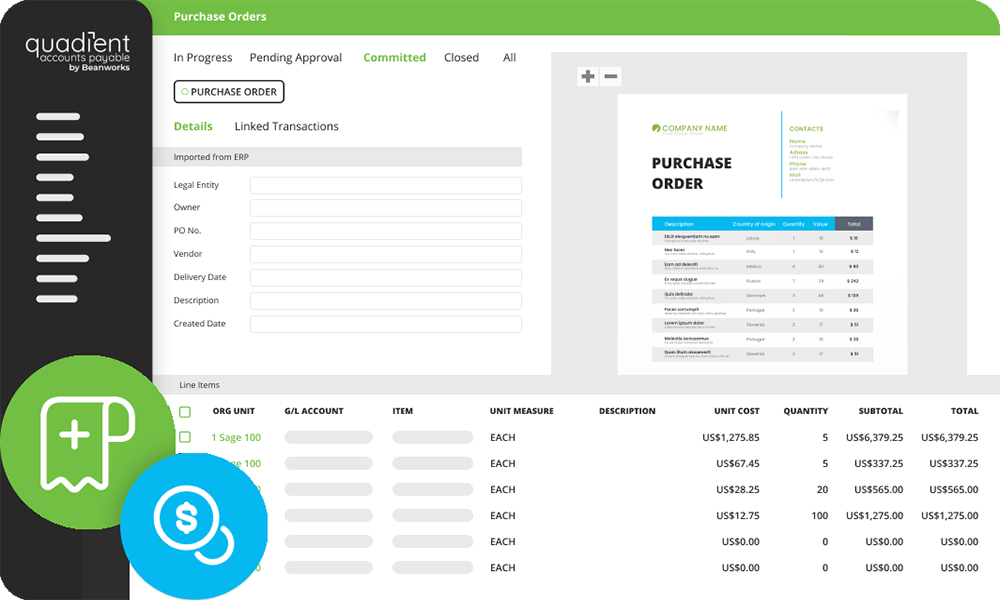The width and height of the screenshot is (1000, 600).
Task: Show the All purchase orders tab
Action: coord(510,58)
